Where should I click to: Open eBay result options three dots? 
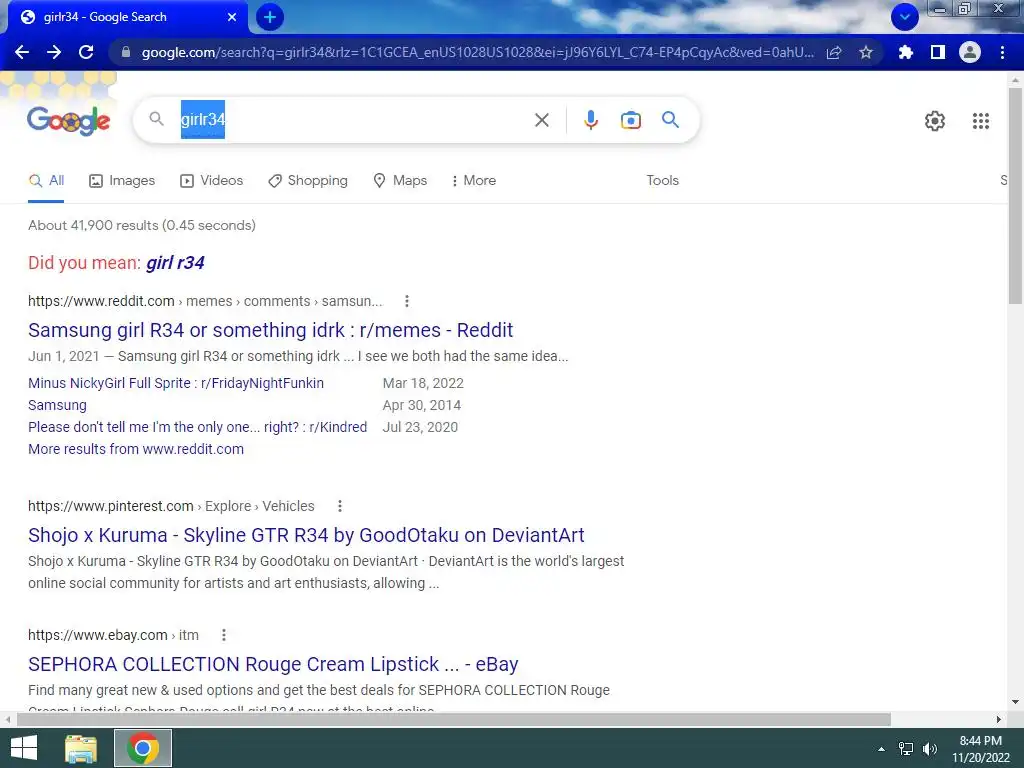(x=223, y=635)
